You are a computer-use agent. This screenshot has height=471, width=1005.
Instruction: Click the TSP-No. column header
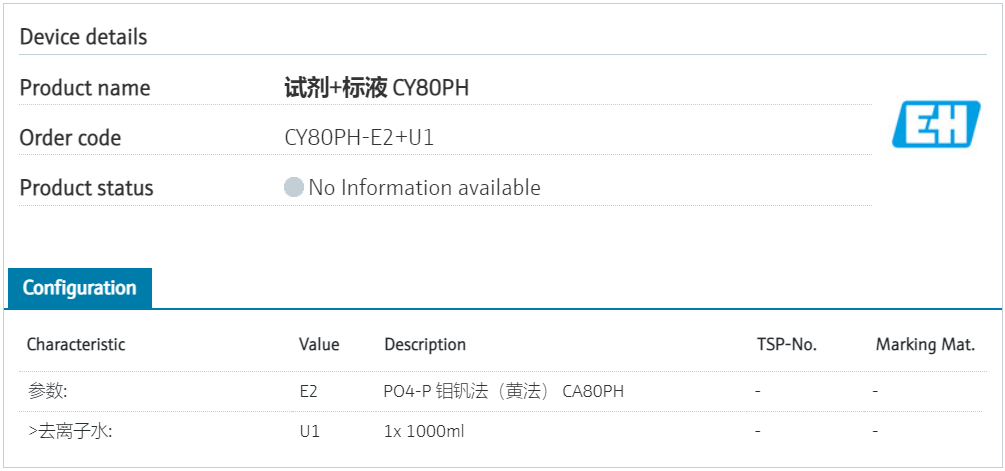[x=786, y=345]
